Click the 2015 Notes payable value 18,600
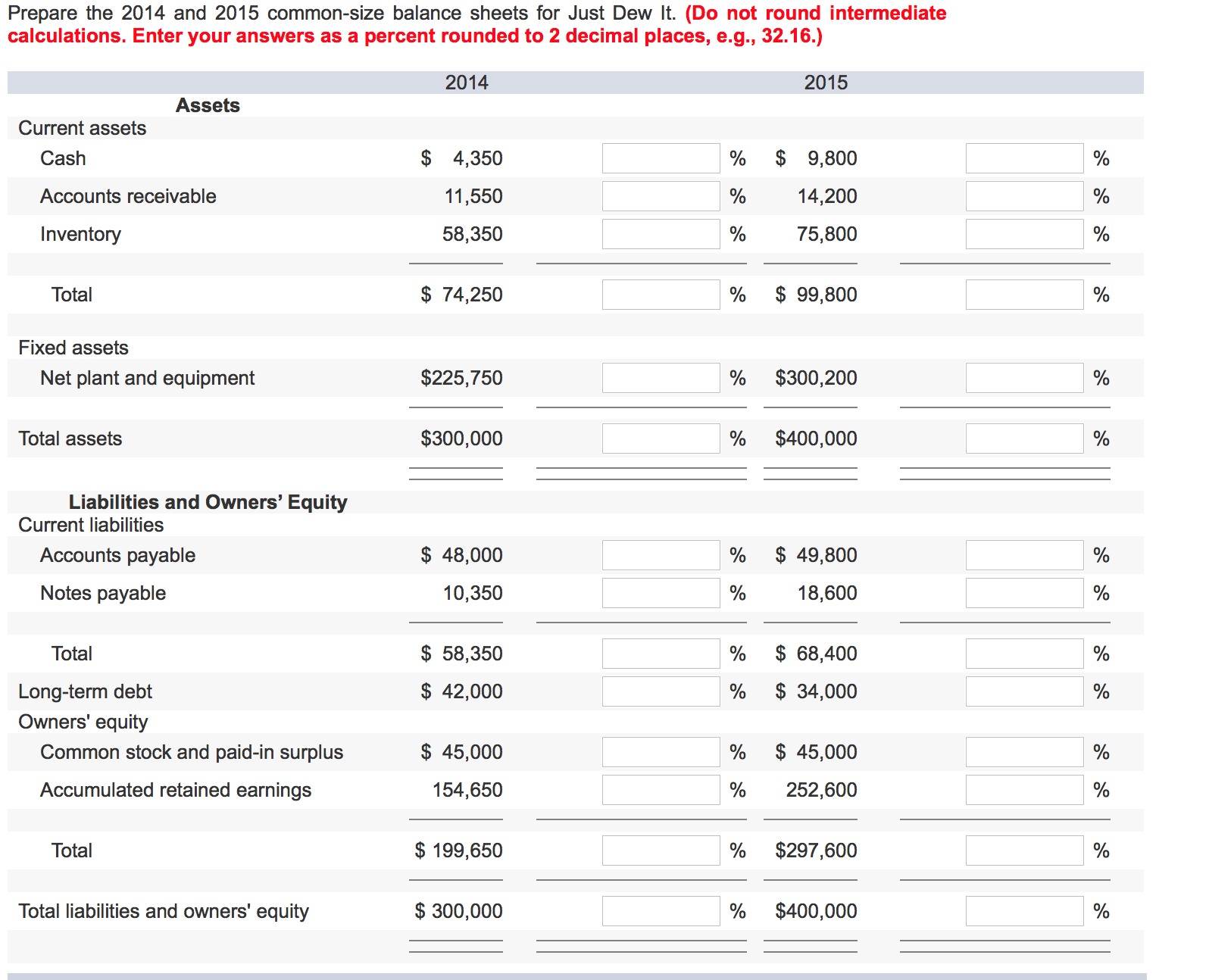The image size is (1209, 980). [827, 593]
